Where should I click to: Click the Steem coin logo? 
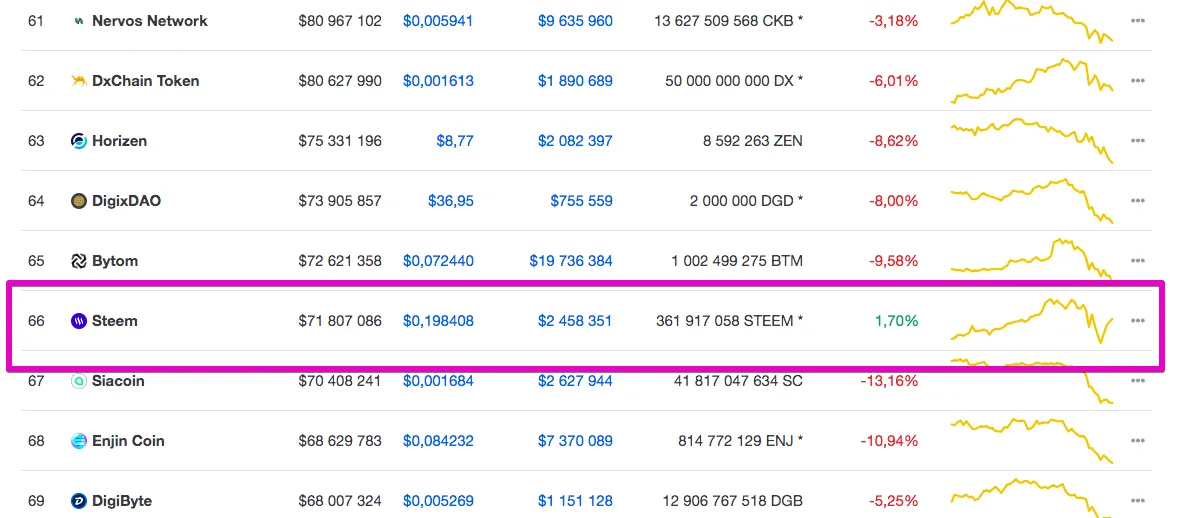point(79,321)
